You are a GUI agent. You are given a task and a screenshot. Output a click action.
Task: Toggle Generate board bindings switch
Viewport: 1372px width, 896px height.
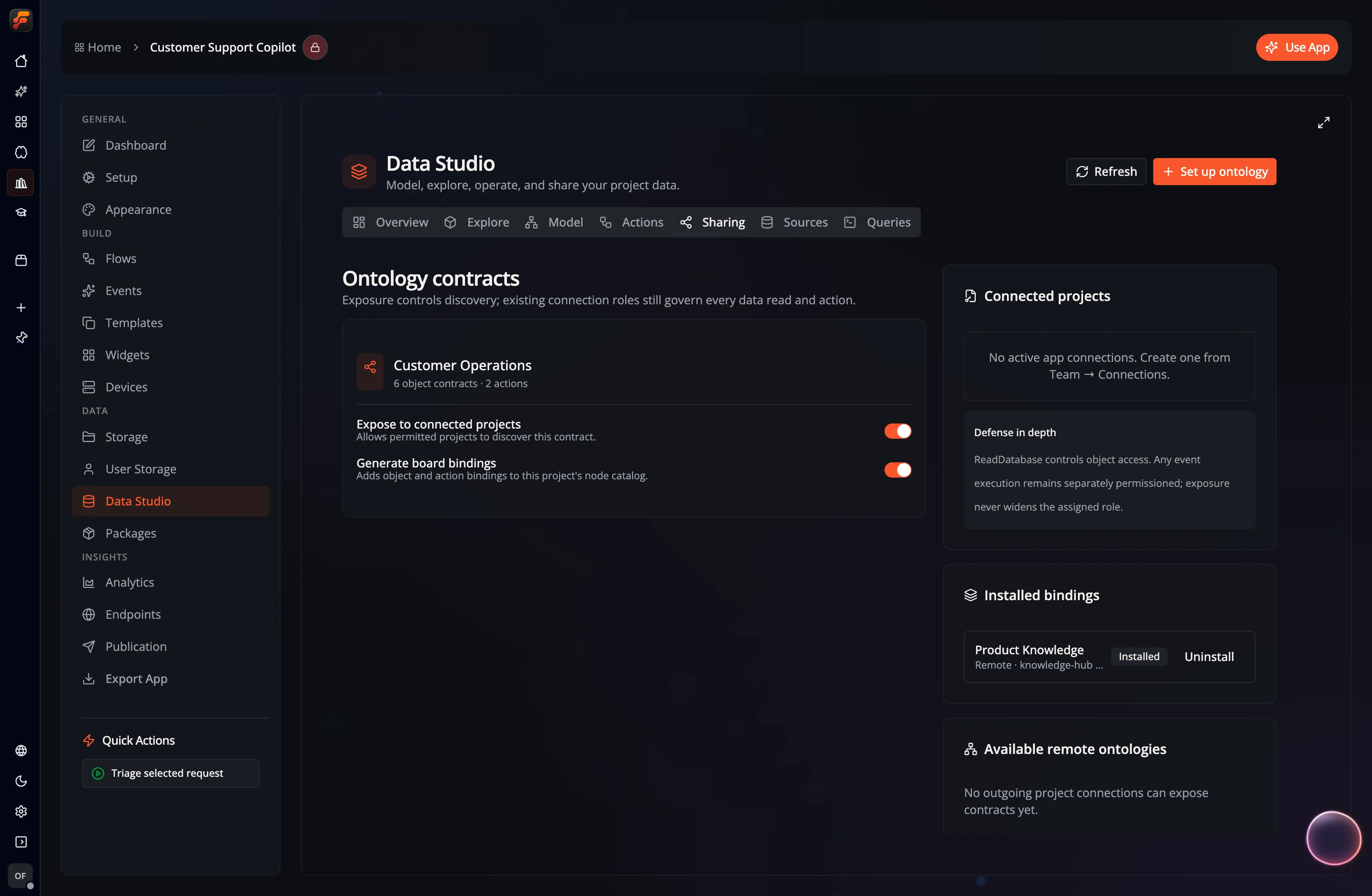point(898,470)
